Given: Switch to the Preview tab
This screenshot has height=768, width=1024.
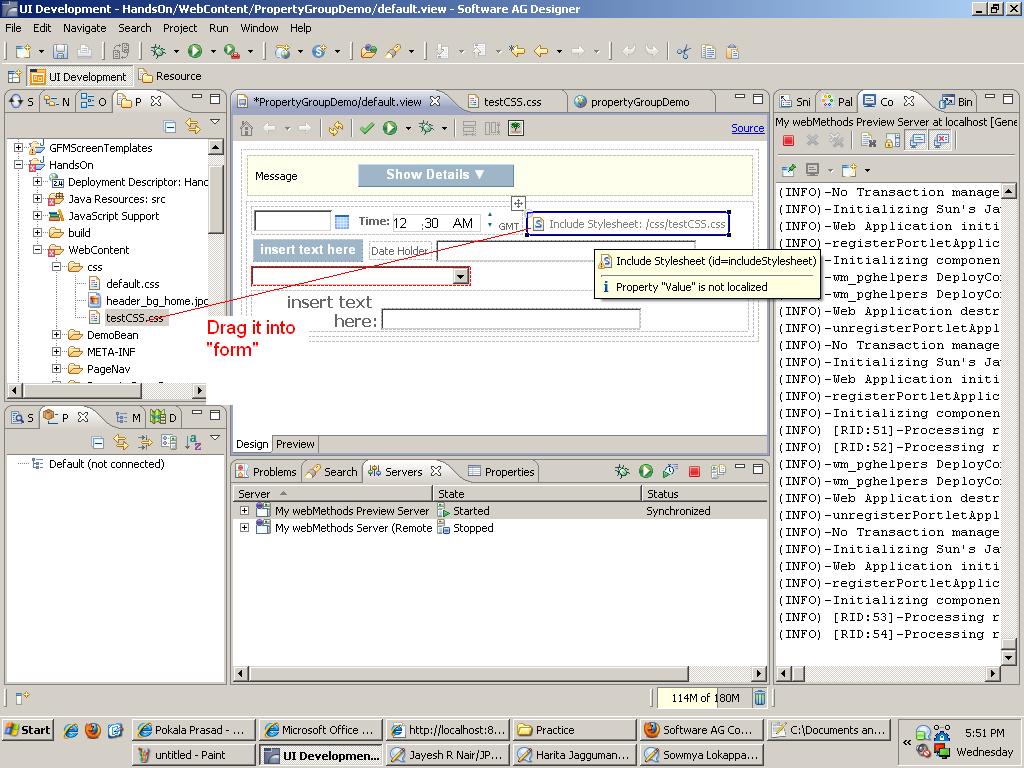Looking at the screenshot, I should tap(295, 444).
